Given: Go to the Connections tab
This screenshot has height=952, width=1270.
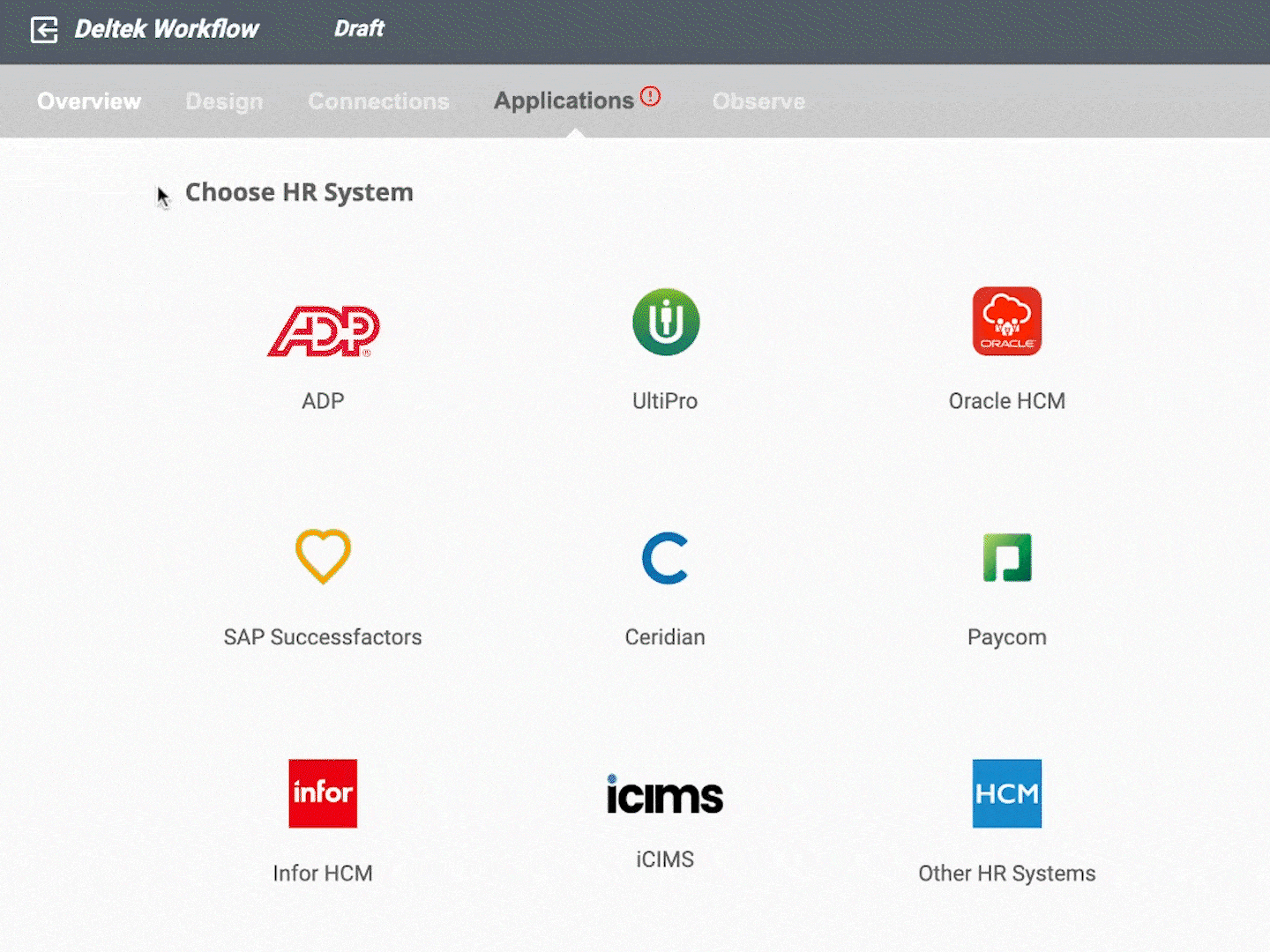Looking at the screenshot, I should click(378, 101).
